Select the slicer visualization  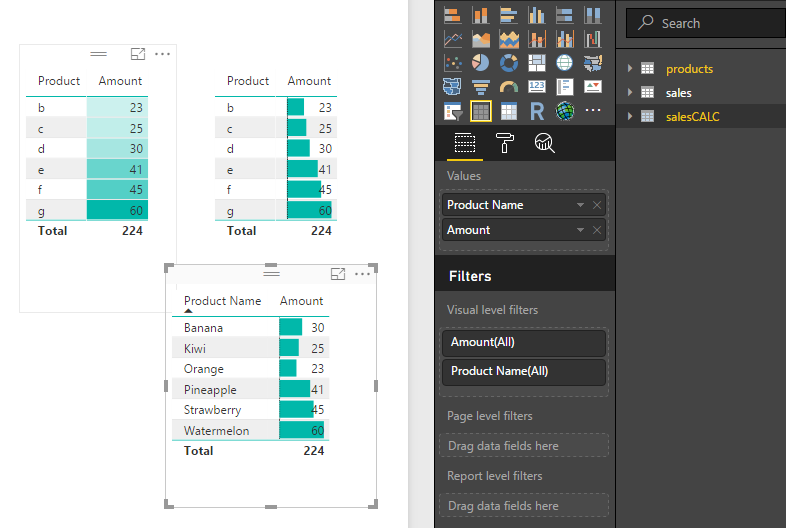coord(453,111)
